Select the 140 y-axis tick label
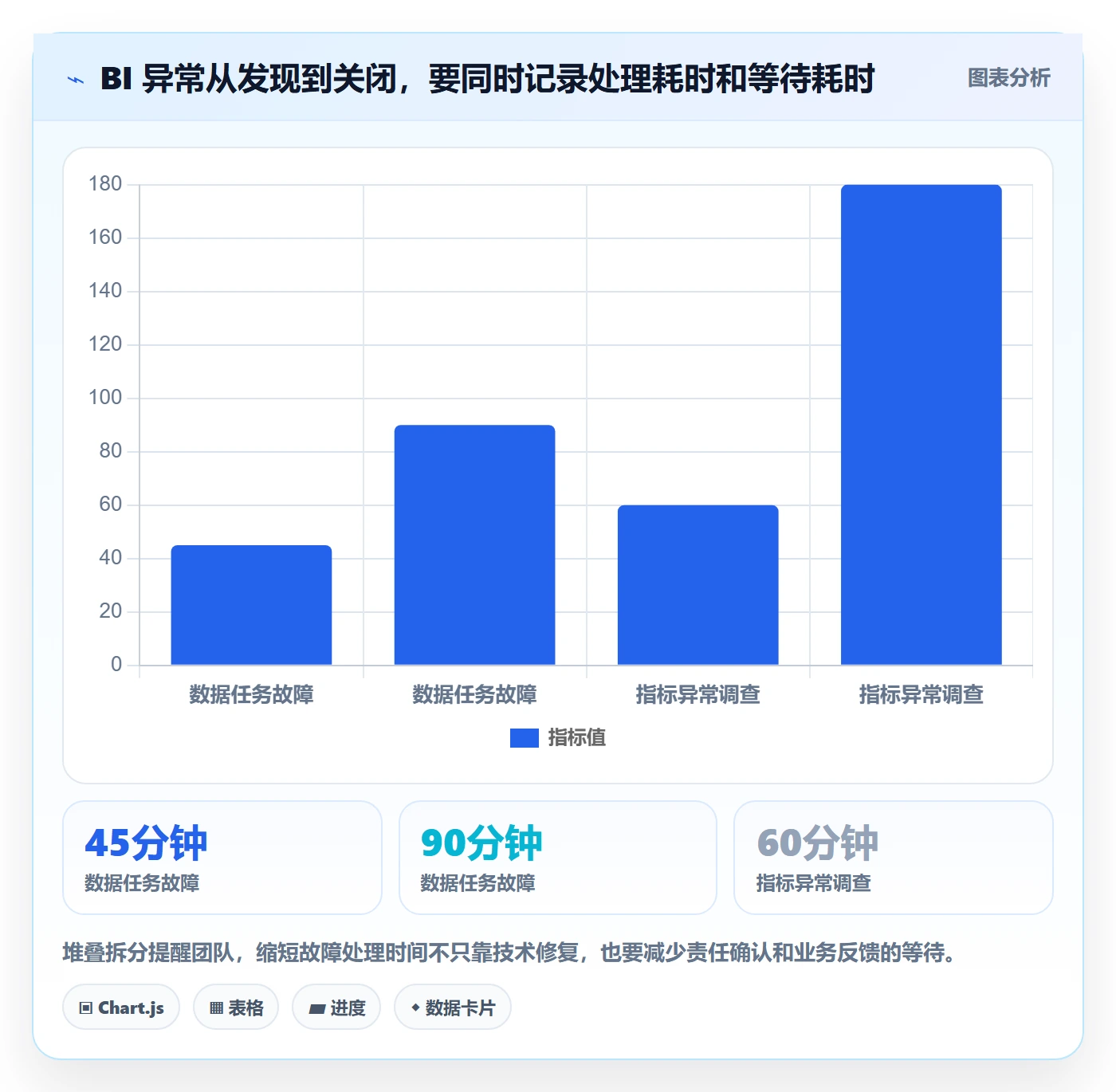This screenshot has height=1092, width=1116. (x=105, y=291)
